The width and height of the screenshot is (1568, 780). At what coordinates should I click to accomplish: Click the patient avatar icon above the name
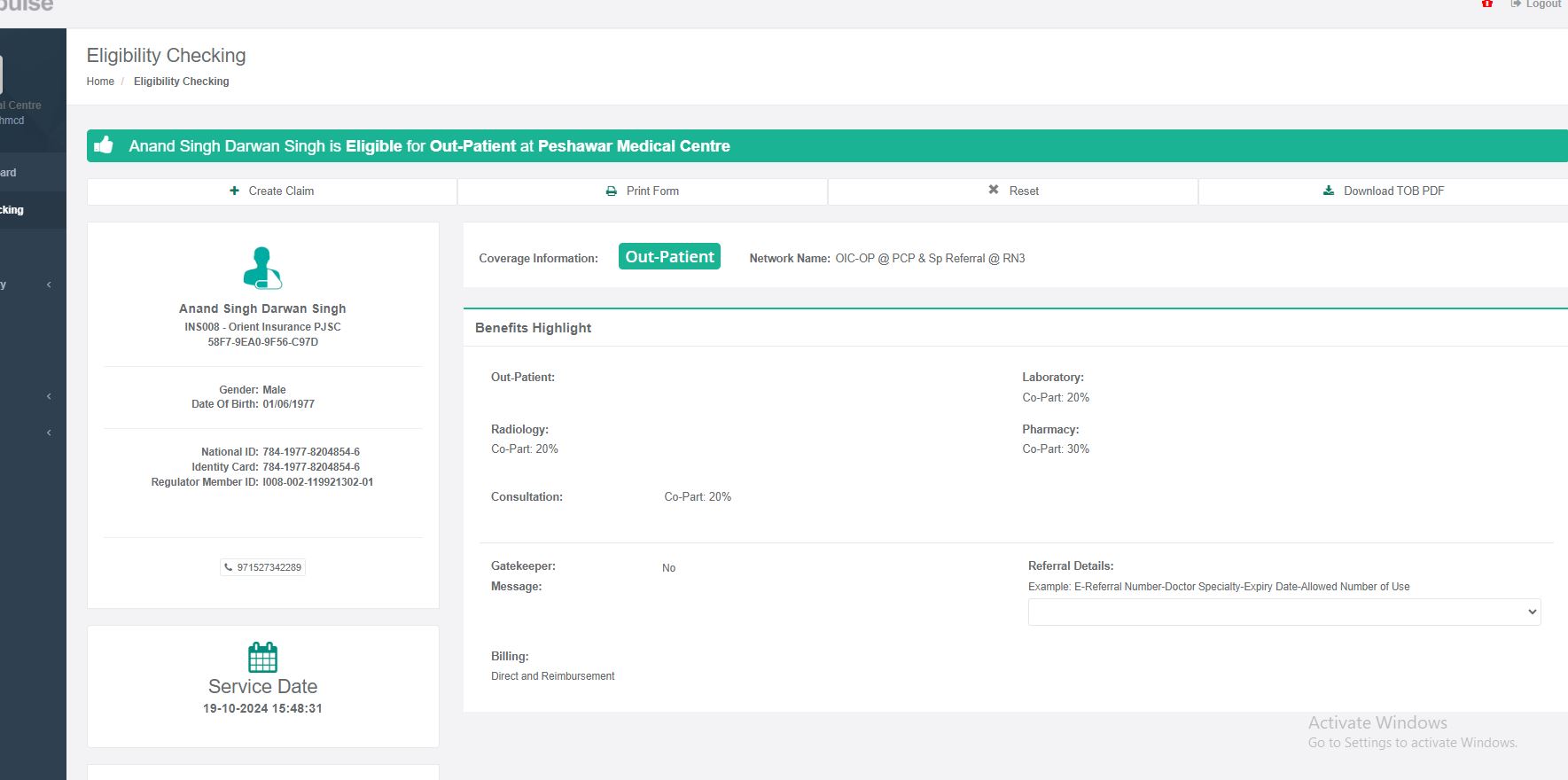(x=262, y=268)
